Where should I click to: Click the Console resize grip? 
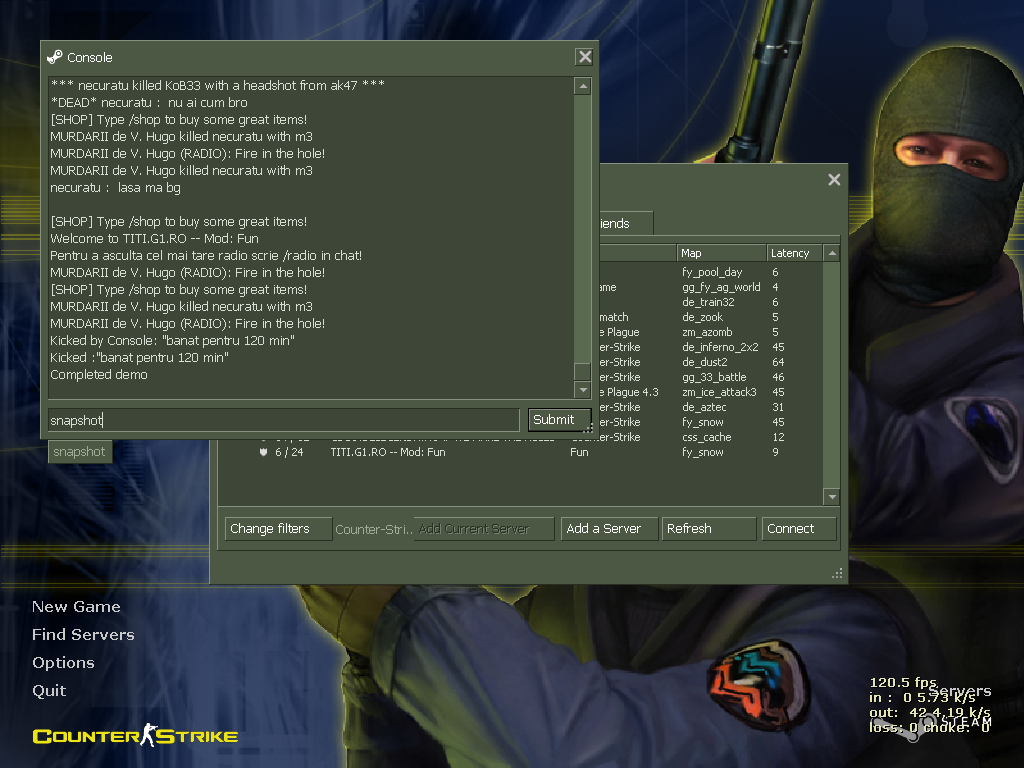point(588,428)
